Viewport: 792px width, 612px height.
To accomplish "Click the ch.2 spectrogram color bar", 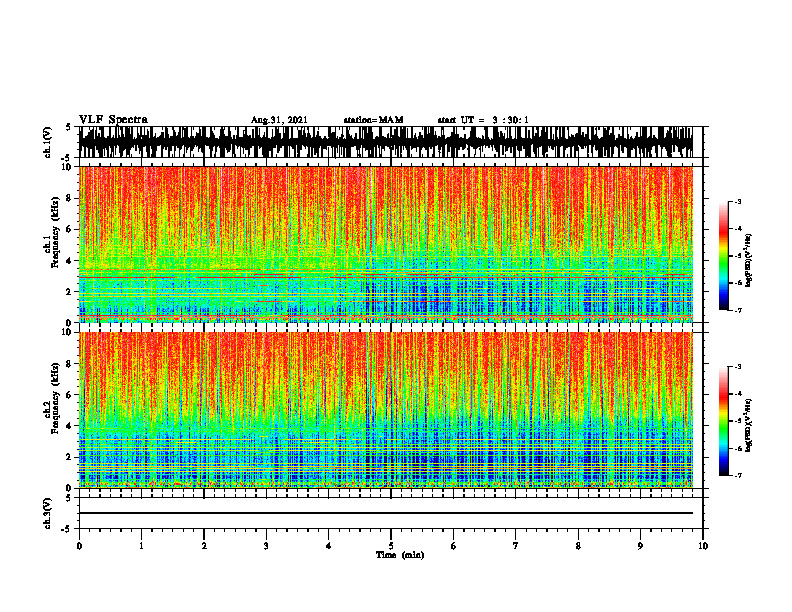I will tap(723, 421).
